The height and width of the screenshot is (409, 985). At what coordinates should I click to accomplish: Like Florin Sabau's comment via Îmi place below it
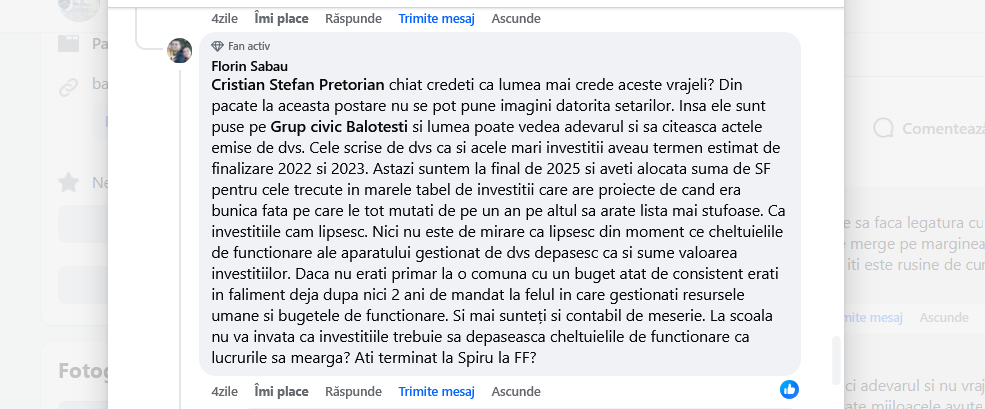click(281, 389)
